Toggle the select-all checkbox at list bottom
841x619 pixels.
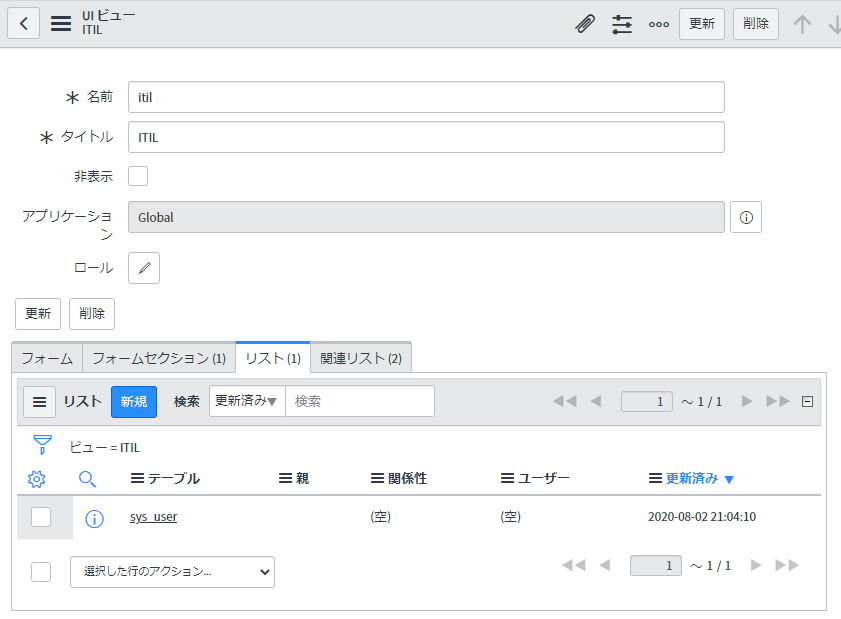[x=41, y=572]
